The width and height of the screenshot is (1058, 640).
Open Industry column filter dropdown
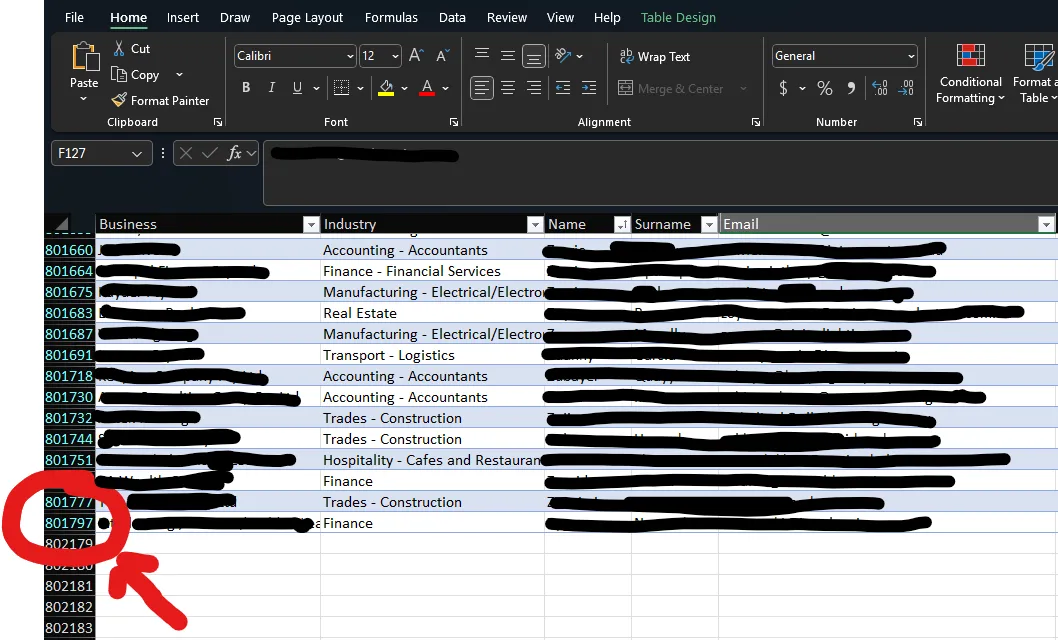click(534, 225)
